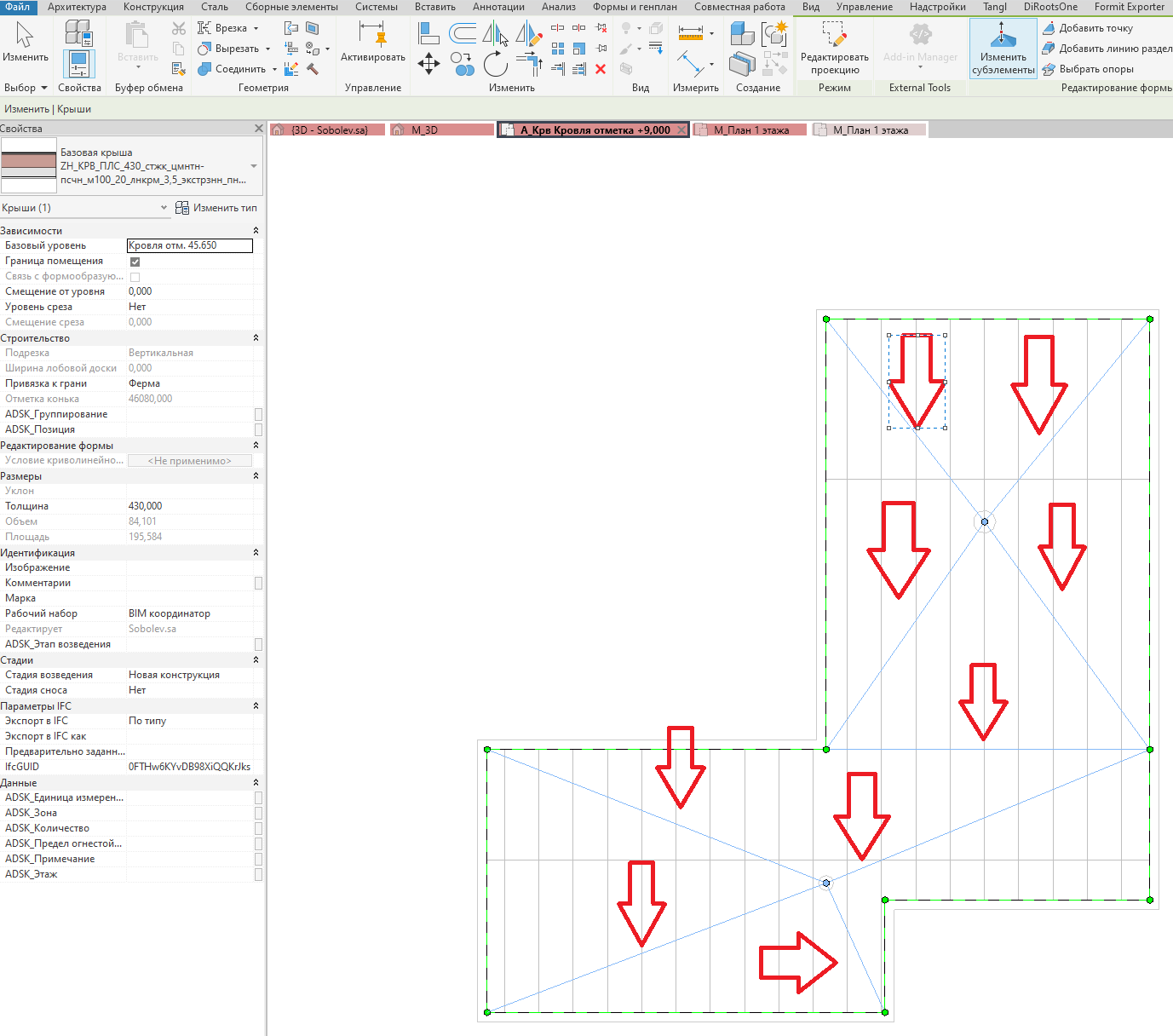Open Type Properties icon above Свойства
This screenshot has height=1036, width=1173.
tap(78, 33)
